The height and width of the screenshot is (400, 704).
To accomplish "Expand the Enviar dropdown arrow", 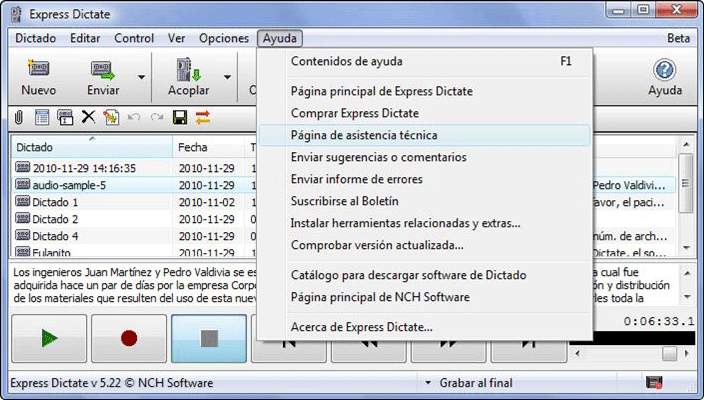I will pyautogui.click(x=141, y=77).
